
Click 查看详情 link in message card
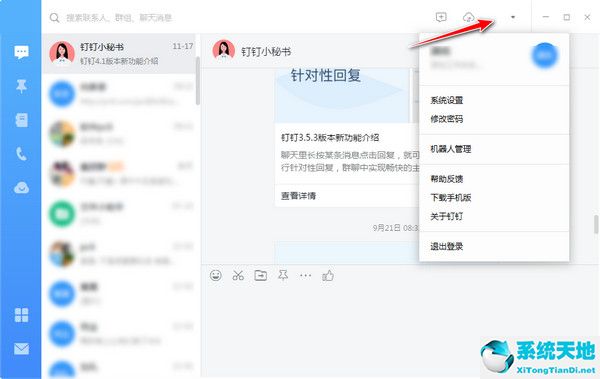[x=298, y=196]
